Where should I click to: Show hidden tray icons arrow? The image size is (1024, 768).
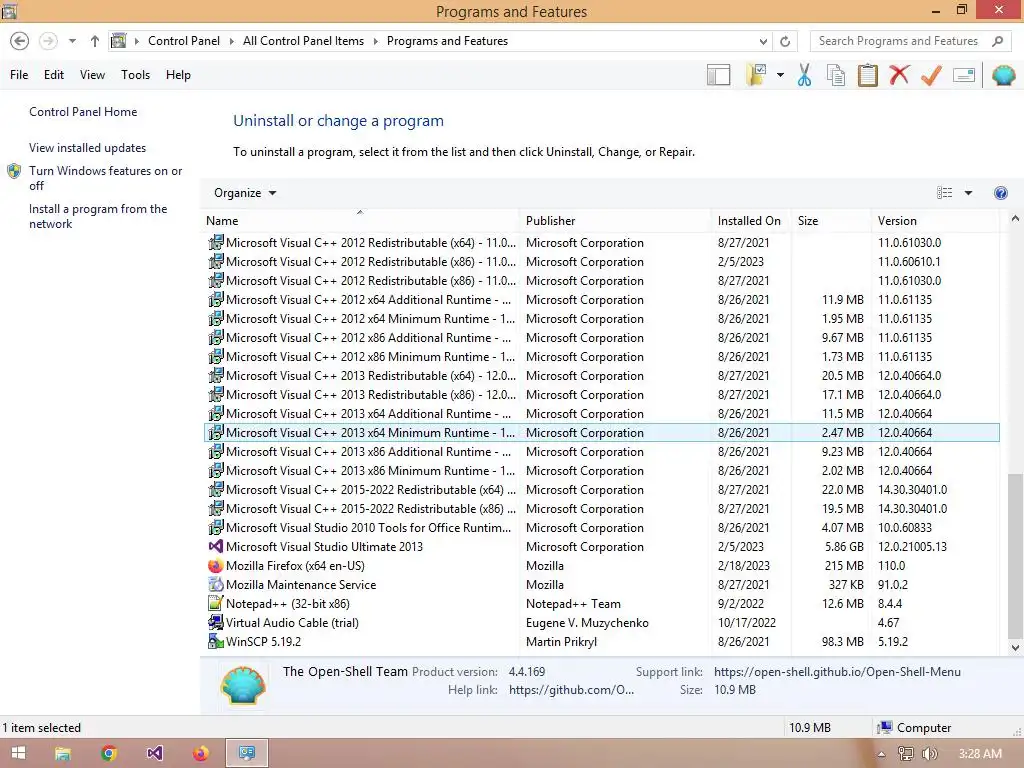[x=881, y=754]
